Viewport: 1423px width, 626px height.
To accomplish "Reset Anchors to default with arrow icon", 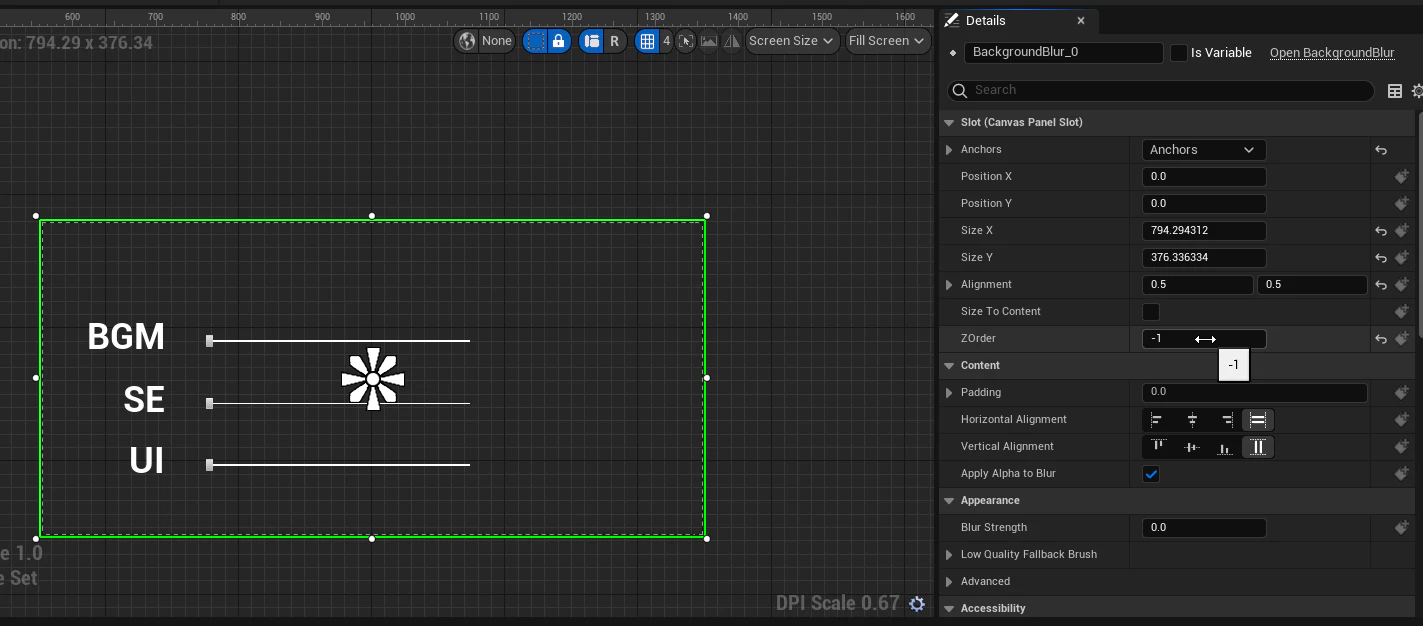I will [x=1381, y=150].
